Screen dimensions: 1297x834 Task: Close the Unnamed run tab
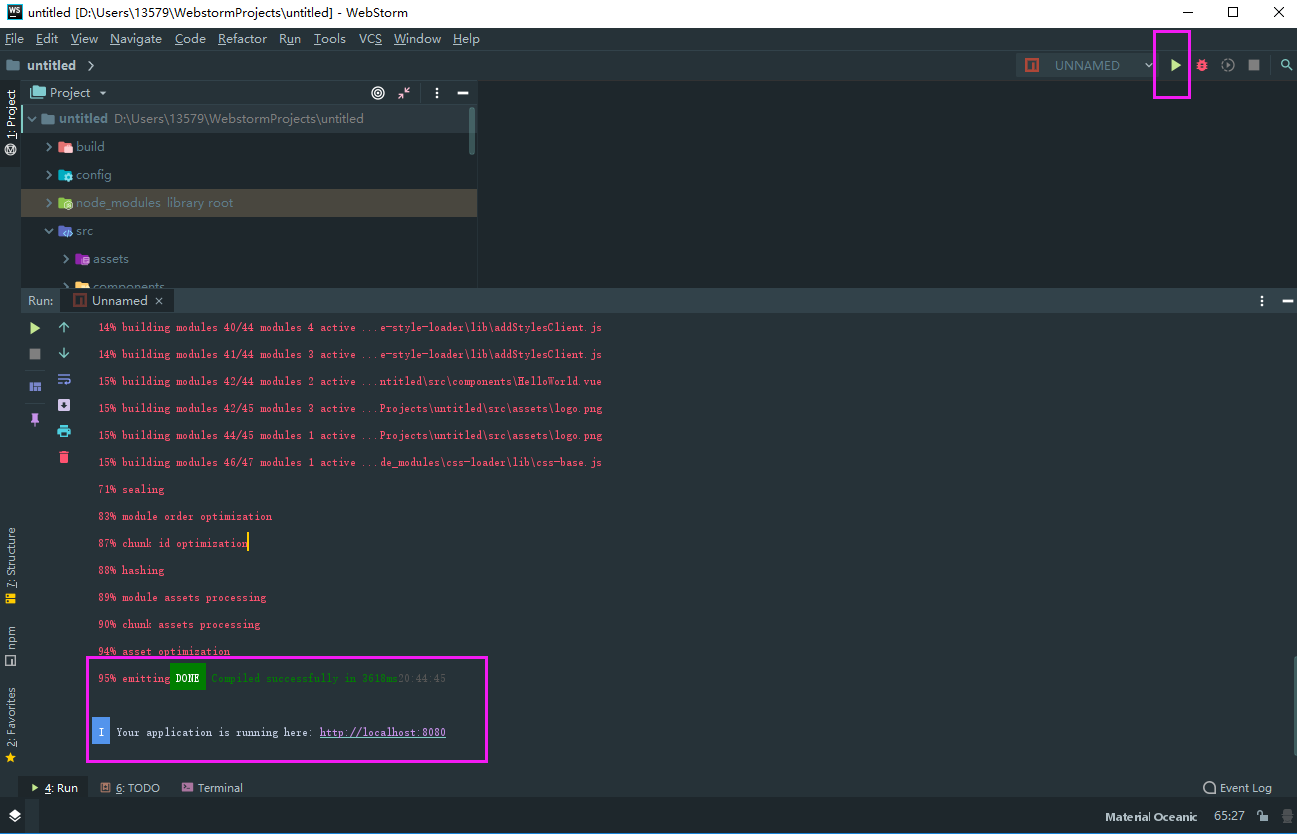coord(159,301)
